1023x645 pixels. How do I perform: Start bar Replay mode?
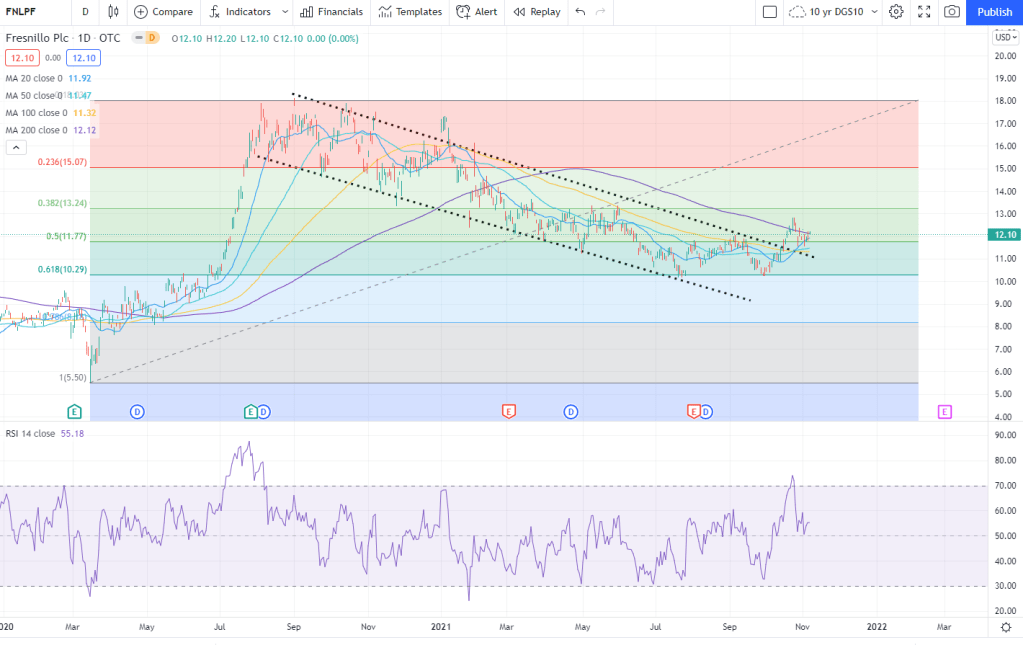537,12
